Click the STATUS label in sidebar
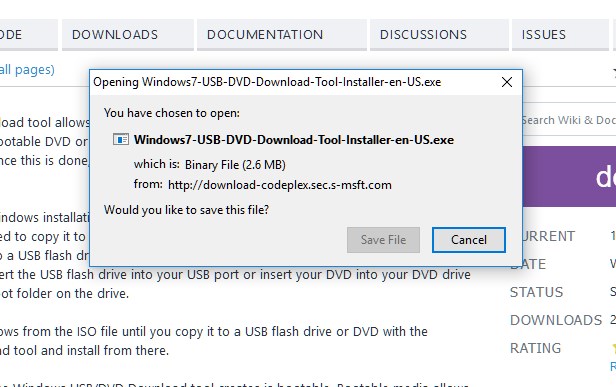Image resolution: width=616 pixels, height=387 pixels. [x=537, y=292]
